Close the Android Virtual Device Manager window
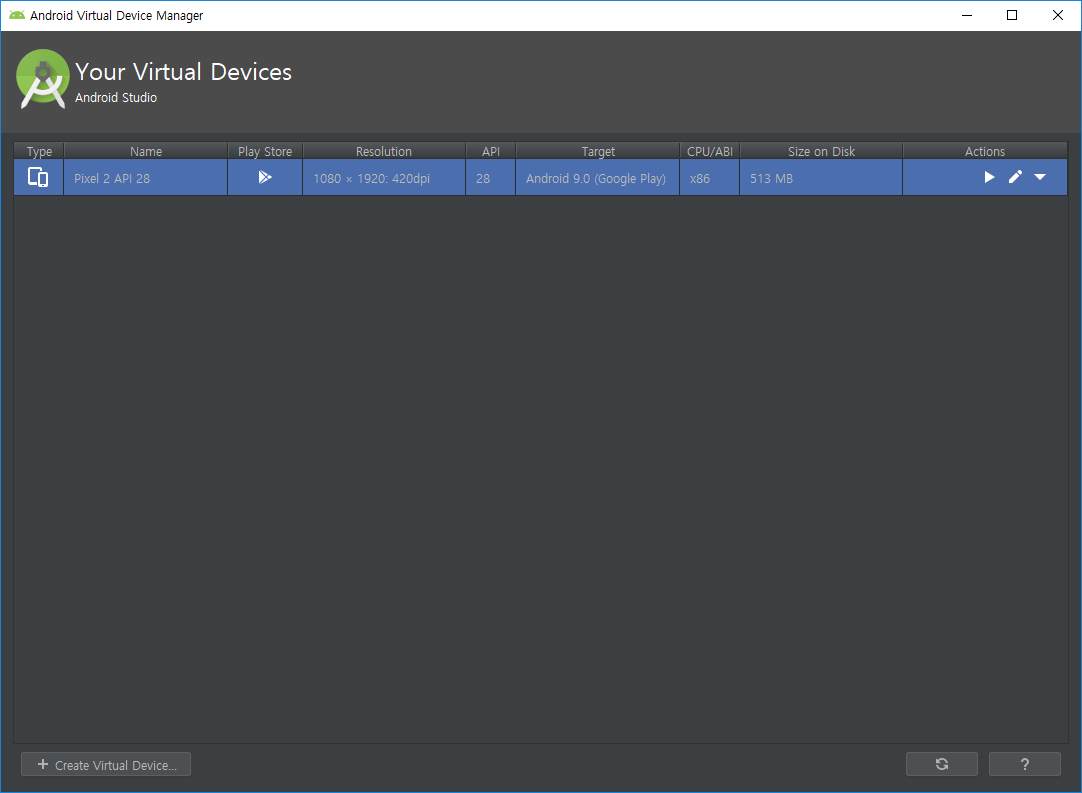 (1057, 15)
